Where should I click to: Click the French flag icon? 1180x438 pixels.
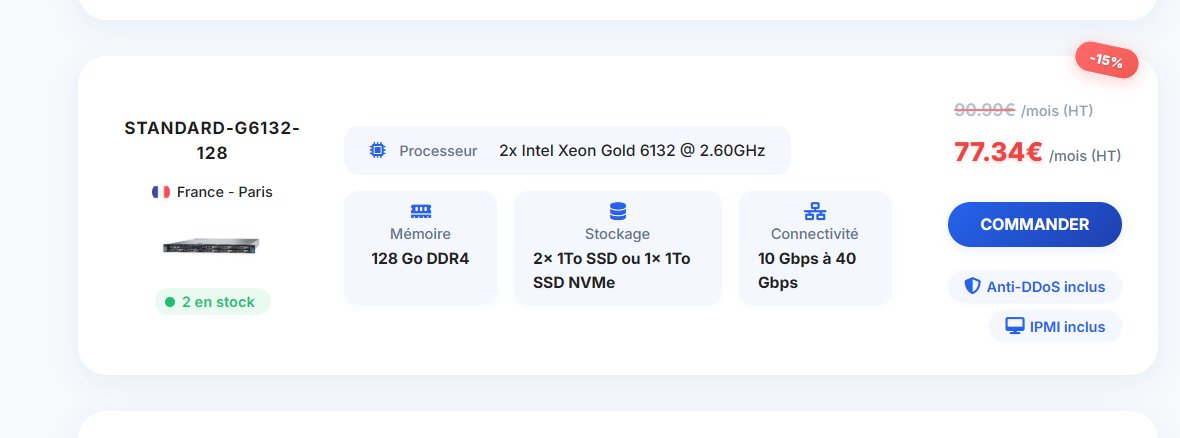(x=161, y=192)
